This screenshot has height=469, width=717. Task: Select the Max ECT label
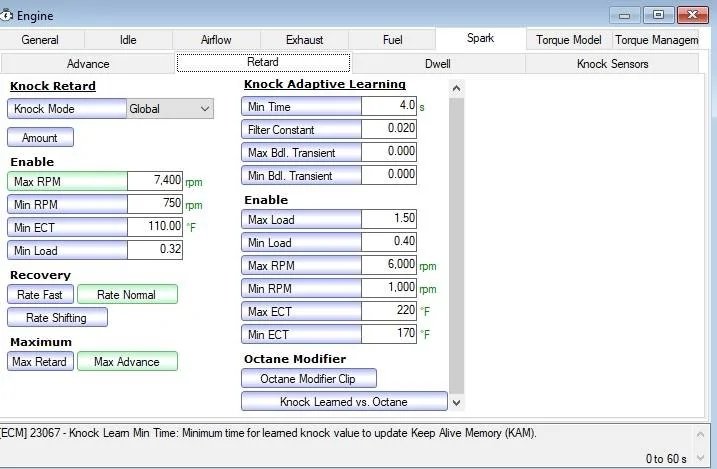pos(301,311)
